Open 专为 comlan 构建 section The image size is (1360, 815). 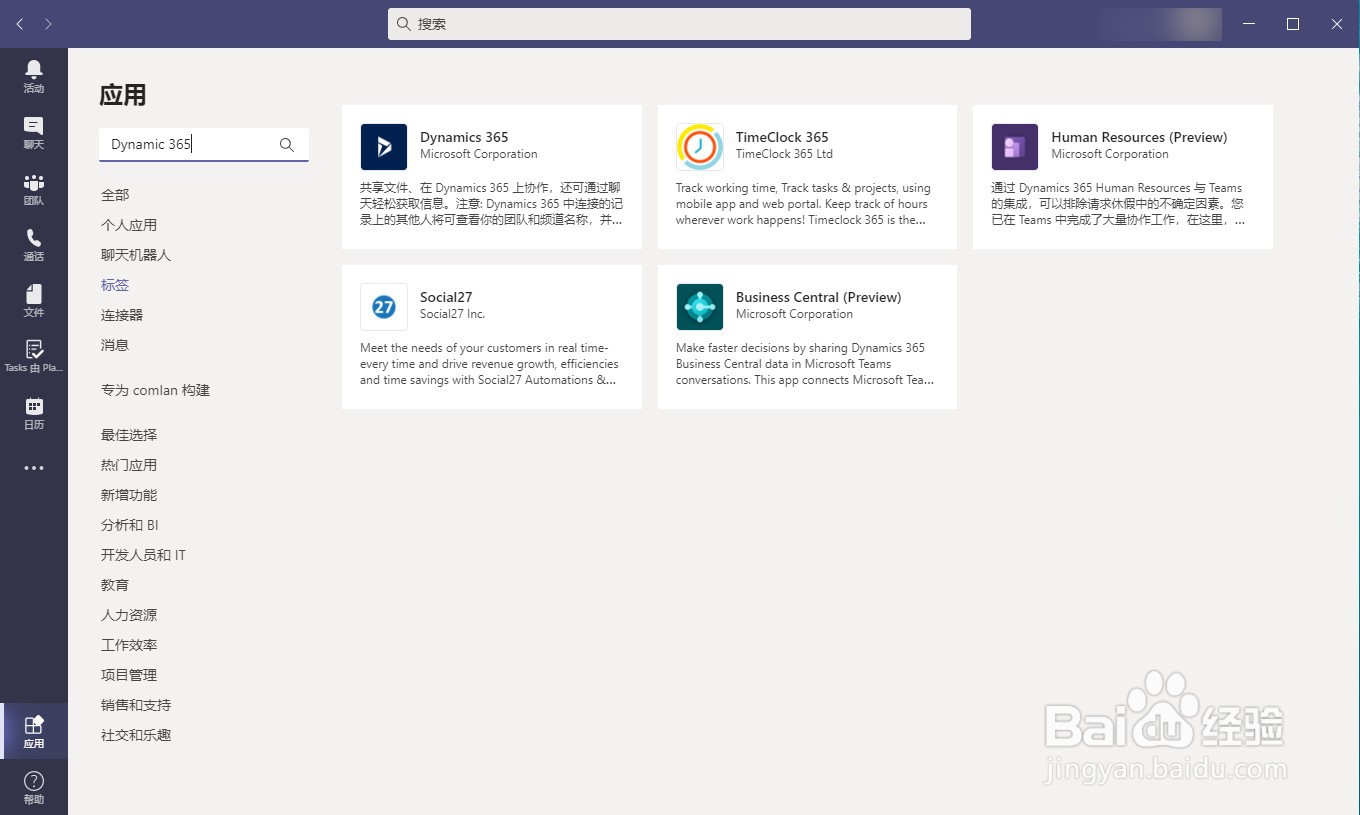click(x=155, y=390)
